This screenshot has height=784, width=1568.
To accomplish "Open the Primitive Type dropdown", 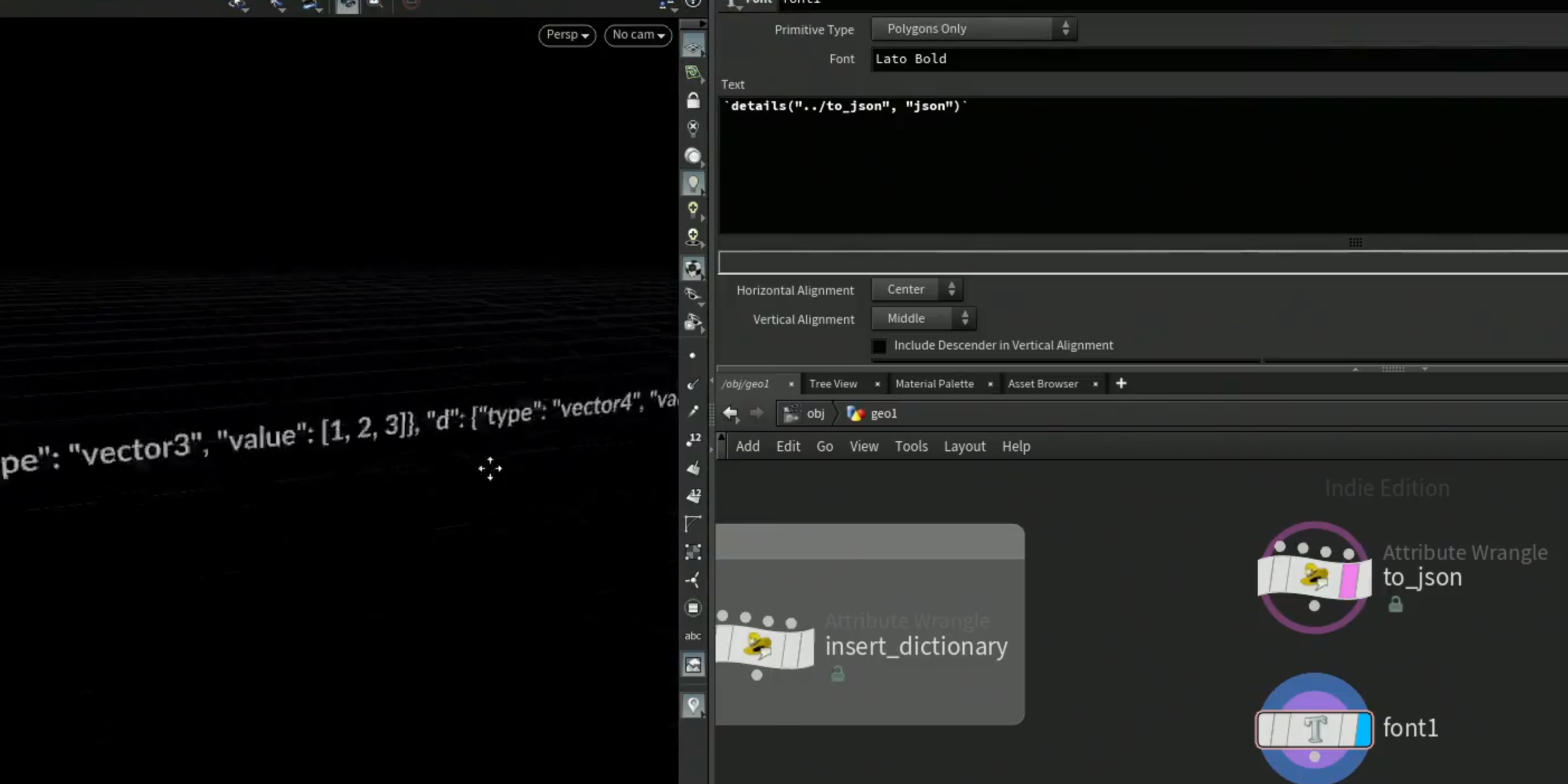I will pyautogui.click(x=974, y=29).
